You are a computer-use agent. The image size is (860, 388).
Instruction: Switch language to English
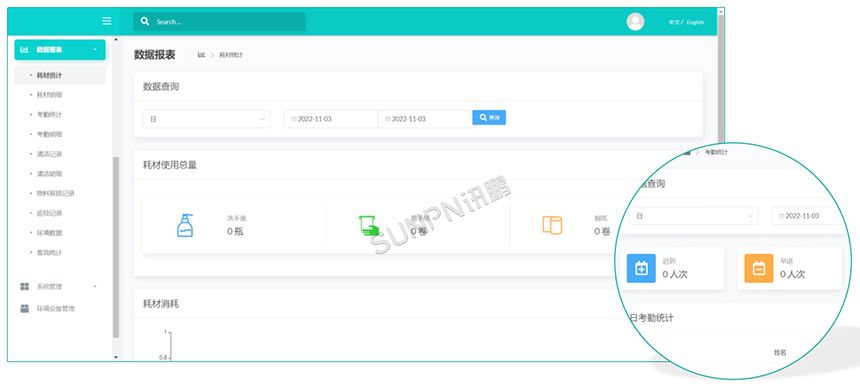[695, 23]
